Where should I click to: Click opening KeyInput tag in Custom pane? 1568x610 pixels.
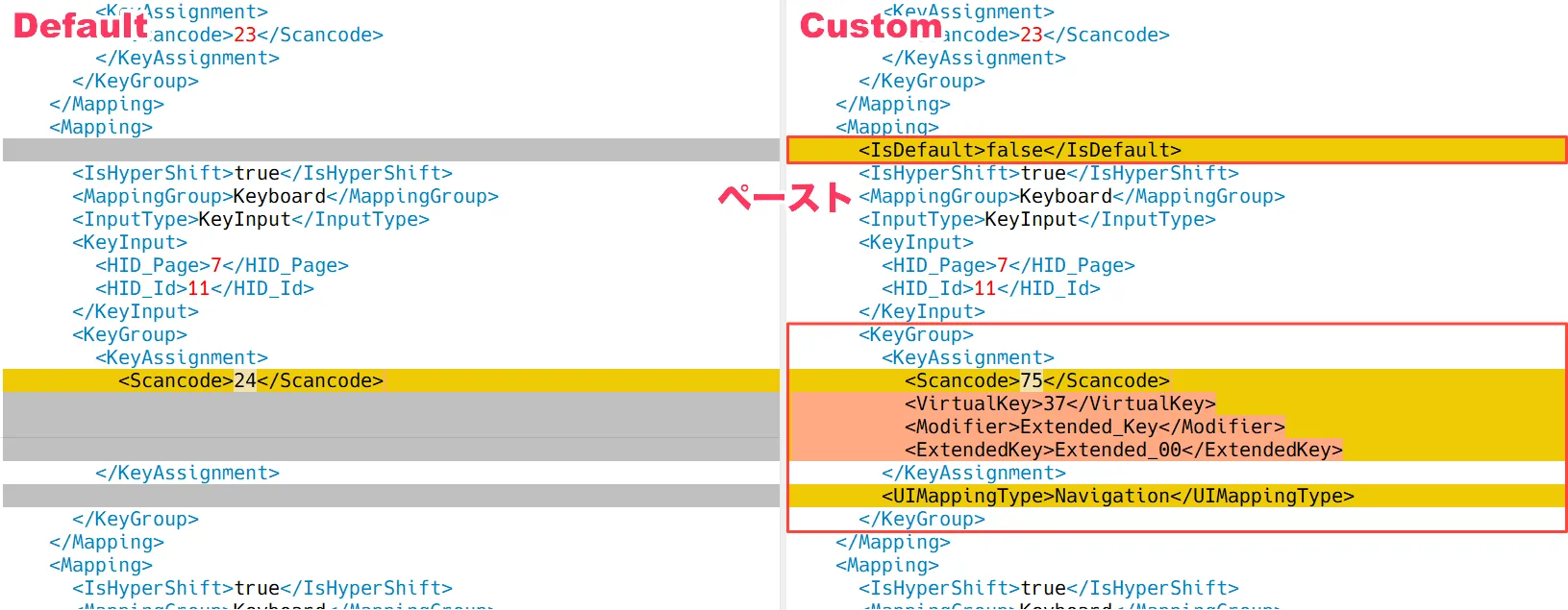click(916, 242)
